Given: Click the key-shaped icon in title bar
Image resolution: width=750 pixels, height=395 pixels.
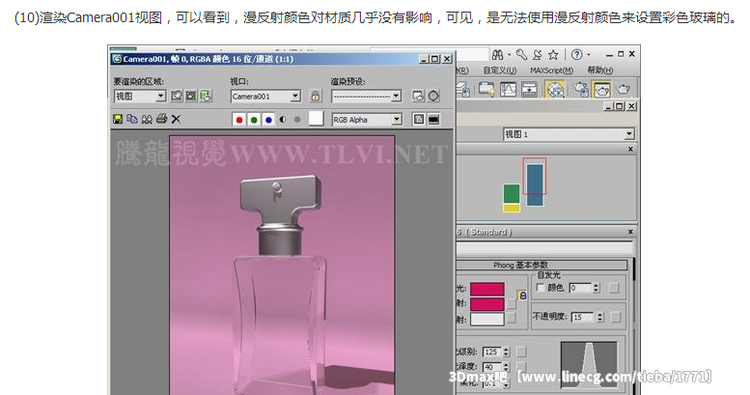Looking at the screenshot, I should pos(521,55).
